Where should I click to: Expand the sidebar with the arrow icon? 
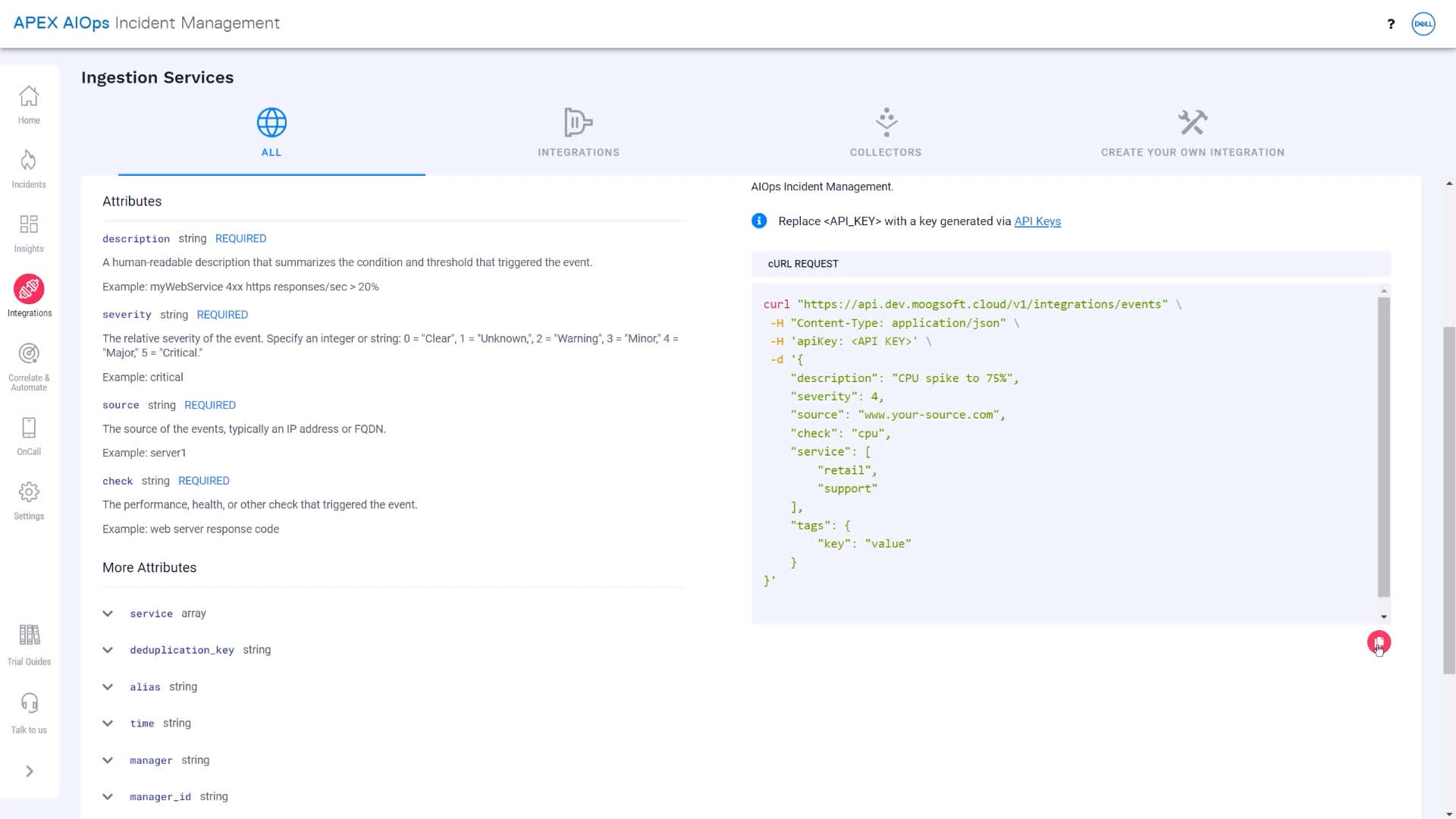click(x=30, y=771)
